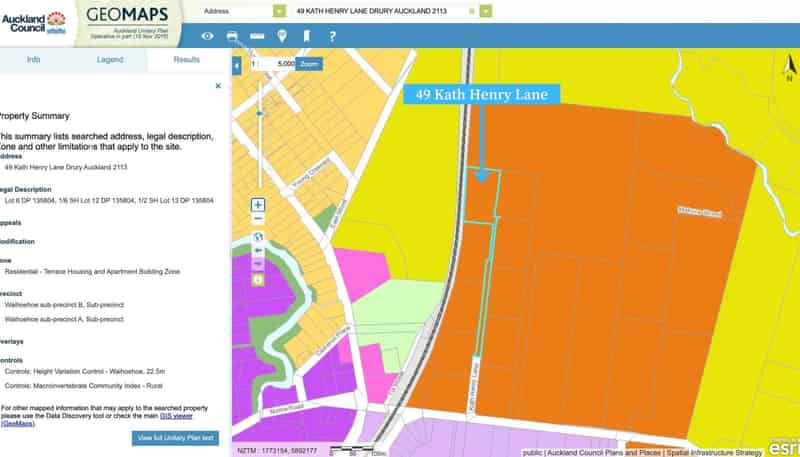Select the measure ruler tool

point(257,36)
